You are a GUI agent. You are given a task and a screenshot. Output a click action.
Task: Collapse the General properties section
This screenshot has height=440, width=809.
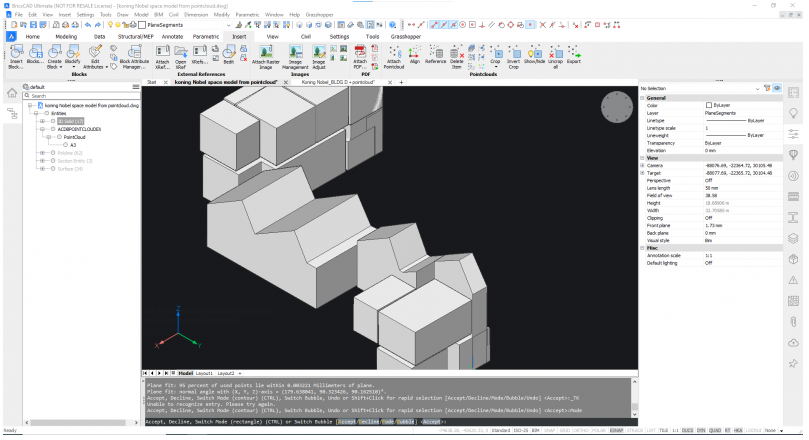643,98
